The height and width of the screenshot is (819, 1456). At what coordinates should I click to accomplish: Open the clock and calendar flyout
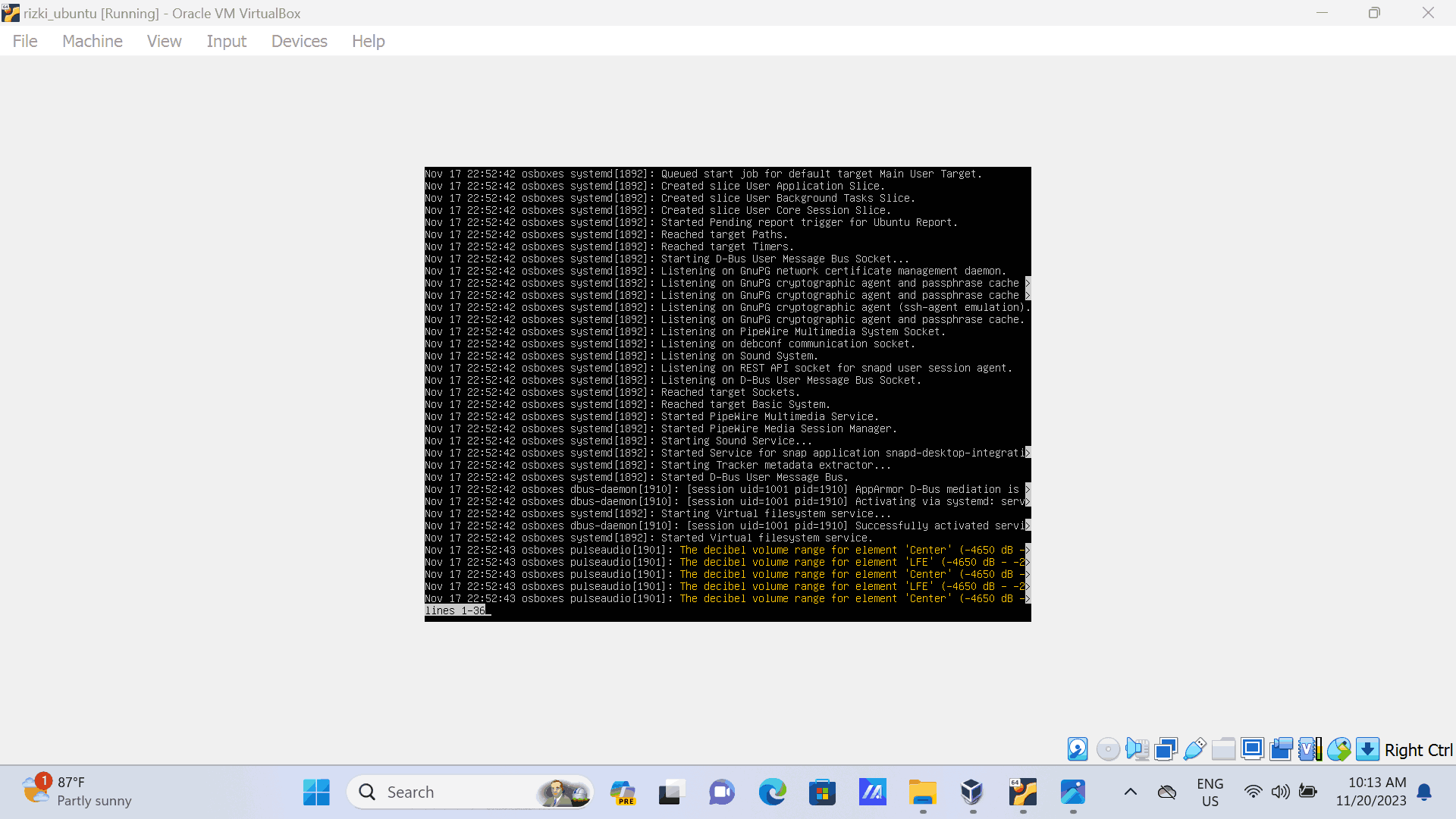pos(1371,792)
